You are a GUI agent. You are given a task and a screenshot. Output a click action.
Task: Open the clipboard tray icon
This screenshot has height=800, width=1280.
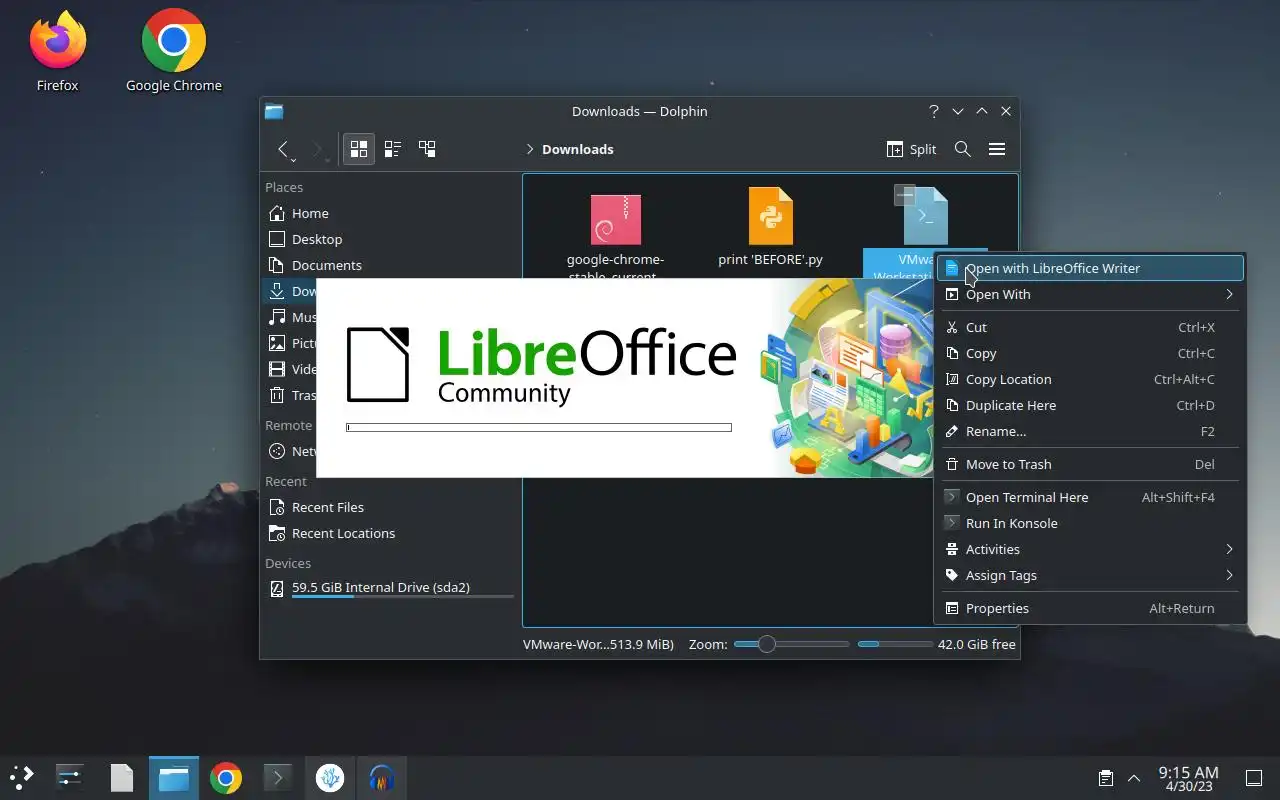pyautogui.click(x=1105, y=778)
